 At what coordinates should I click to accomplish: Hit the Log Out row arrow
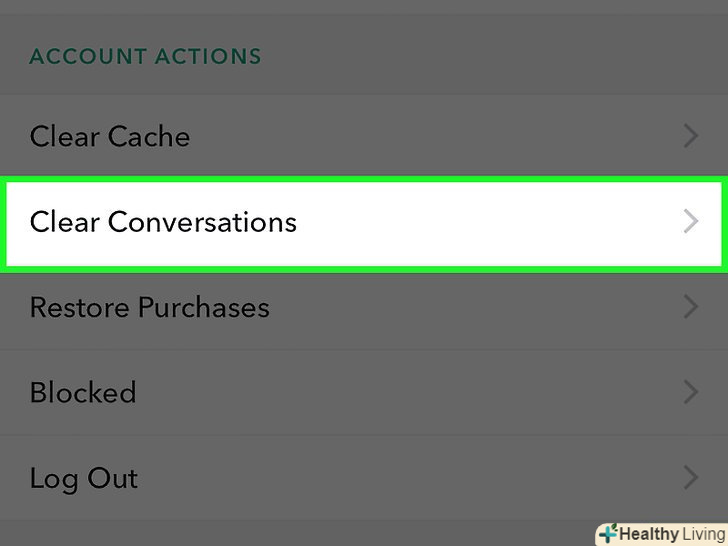[x=690, y=478]
